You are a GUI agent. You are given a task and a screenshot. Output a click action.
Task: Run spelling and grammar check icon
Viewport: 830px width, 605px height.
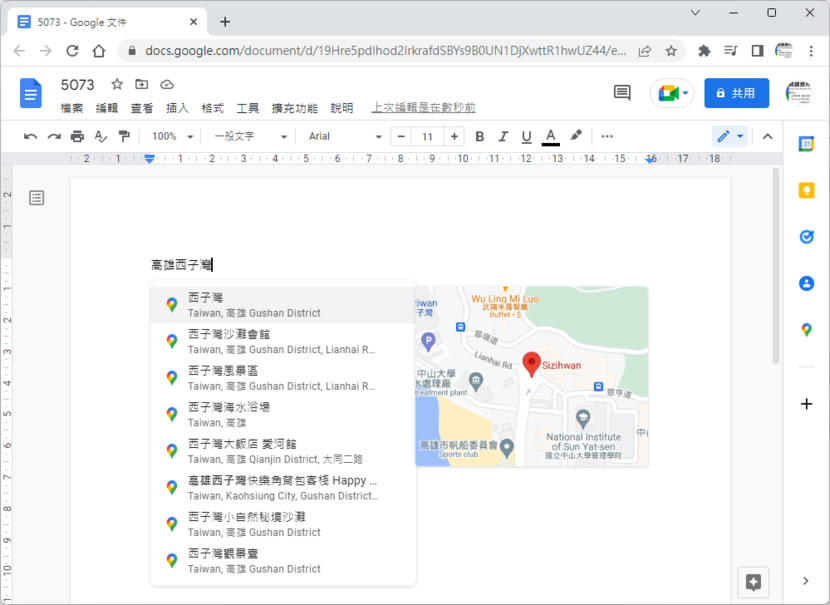[x=101, y=137]
